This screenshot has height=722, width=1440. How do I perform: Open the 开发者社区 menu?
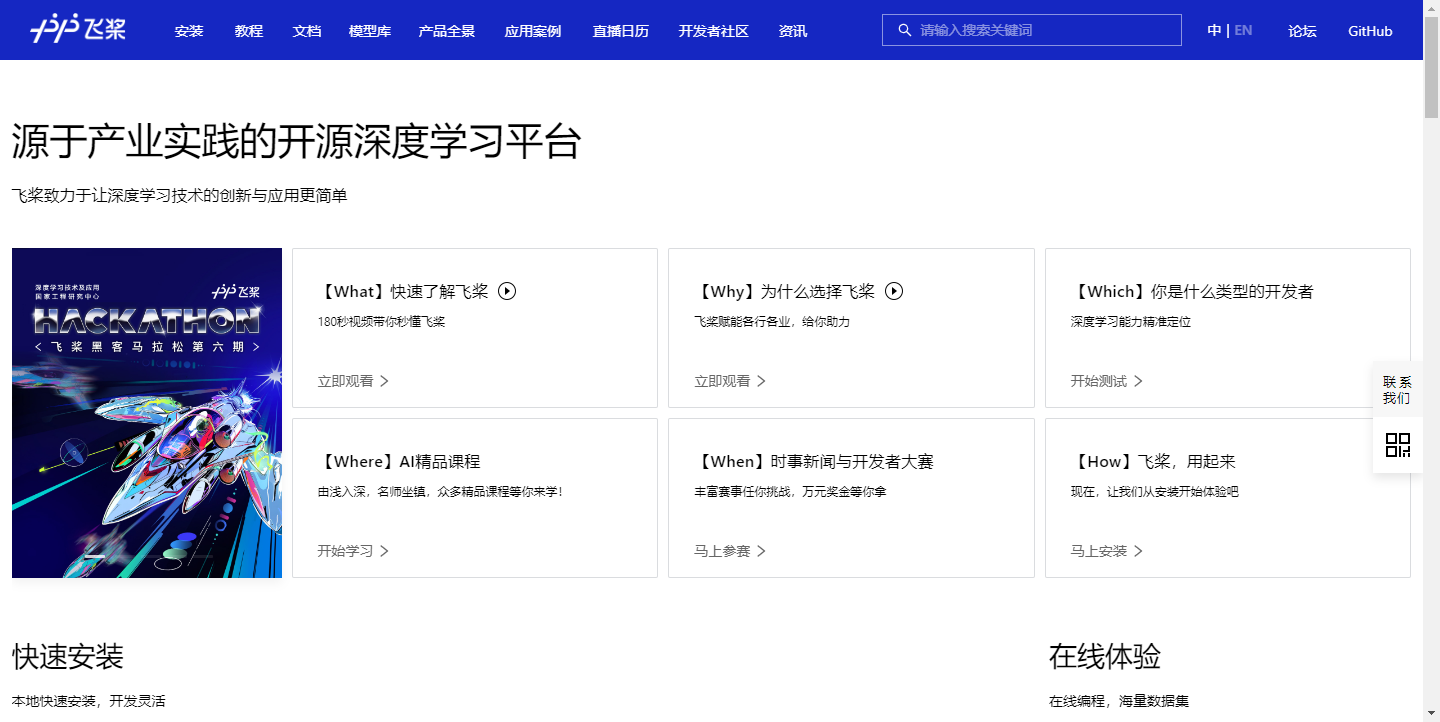[713, 31]
